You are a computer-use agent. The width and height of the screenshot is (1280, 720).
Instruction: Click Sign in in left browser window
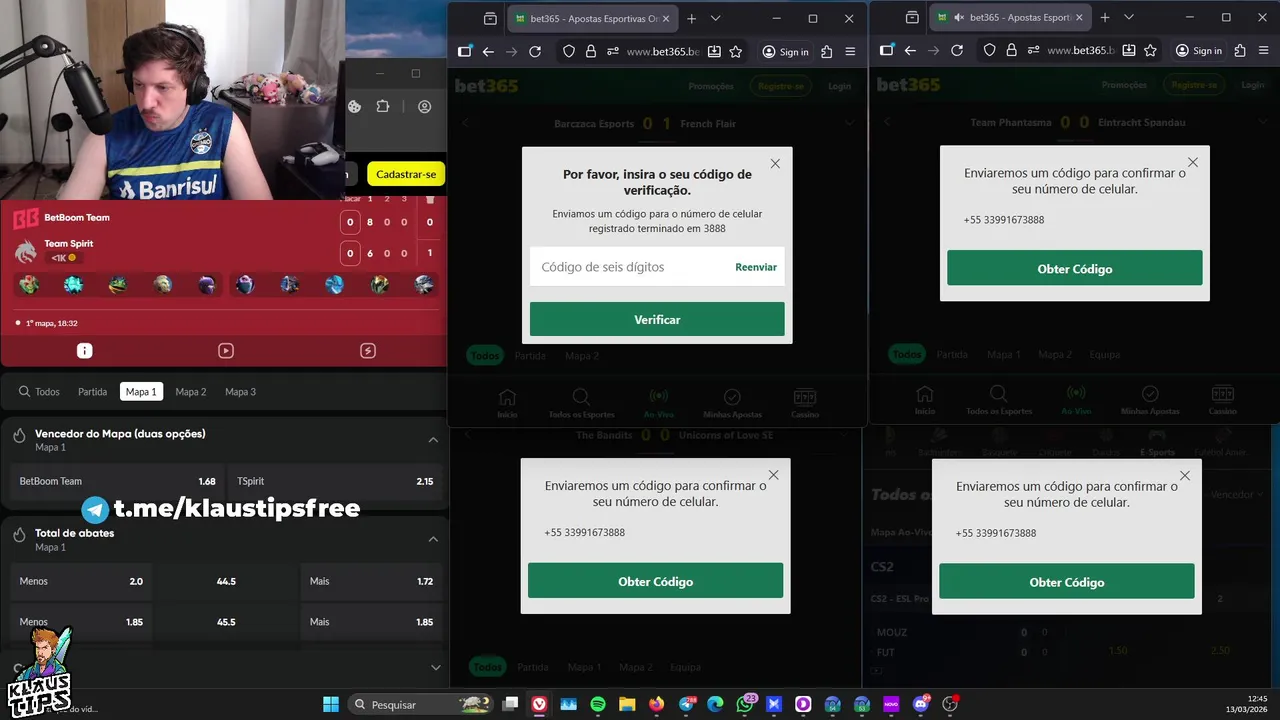coord(785,51)
